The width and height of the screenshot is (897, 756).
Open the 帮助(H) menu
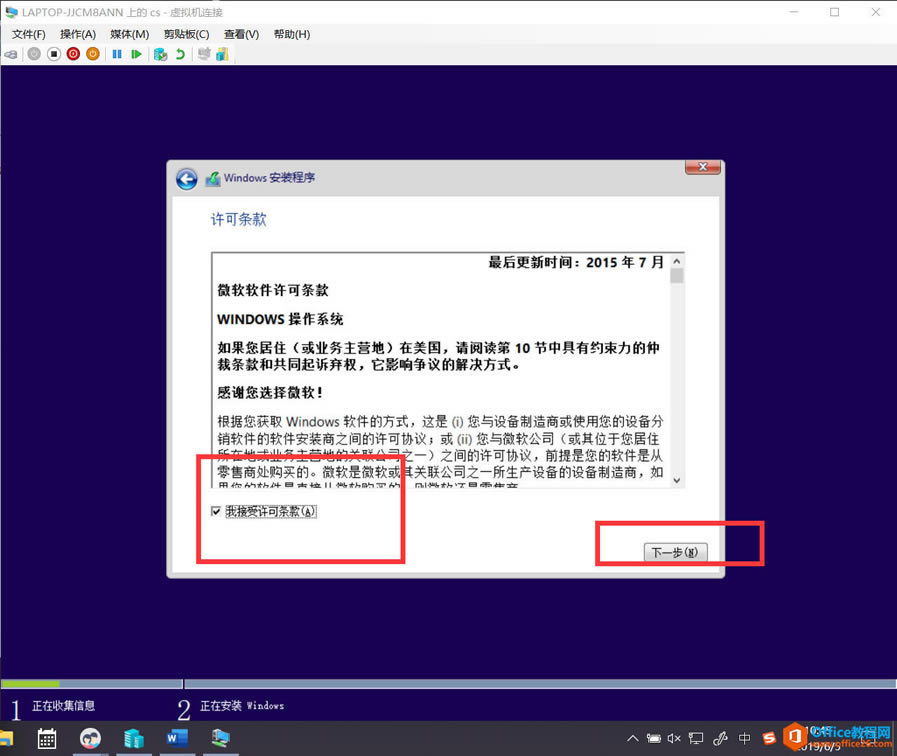pyautogui.click(x=292, y=34)
